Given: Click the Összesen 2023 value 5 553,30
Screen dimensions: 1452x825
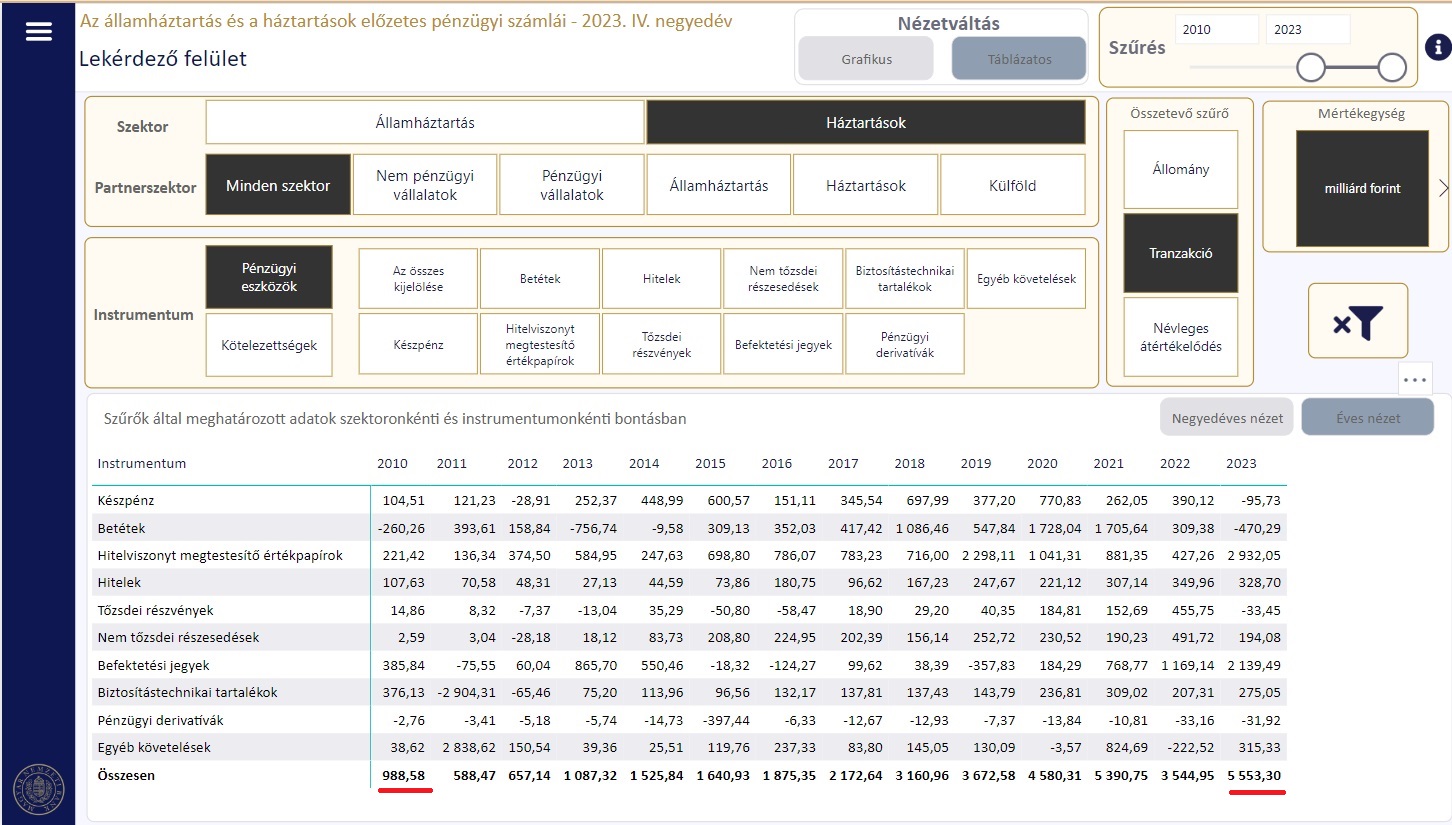Looking at the screenshot, I should pos(1255,775).
